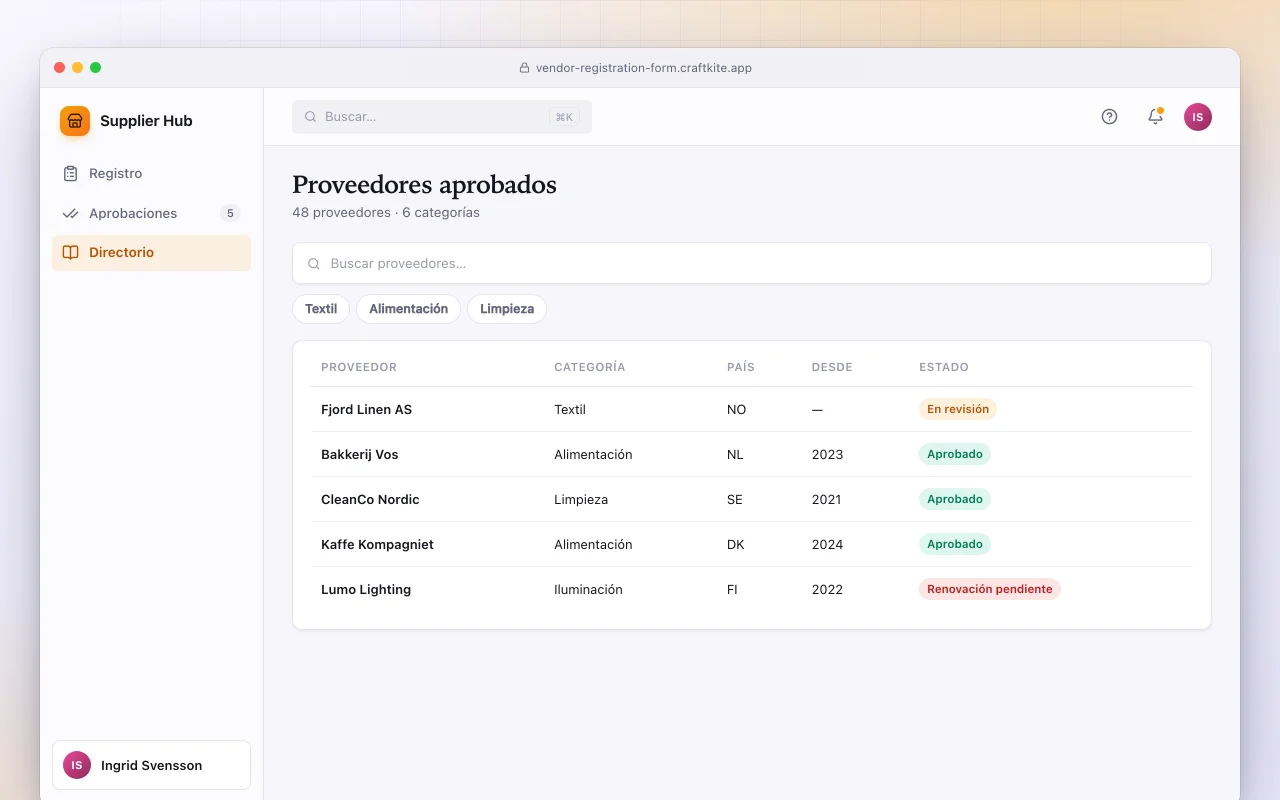
Task: Click the PAÍS column header
Action: pyautogui.click(x=741, y=367)
